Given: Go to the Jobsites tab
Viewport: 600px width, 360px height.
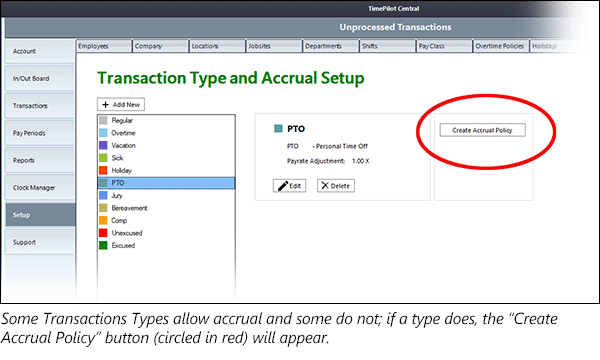Looking at the screenshot, I should click(x=274, y=46).
